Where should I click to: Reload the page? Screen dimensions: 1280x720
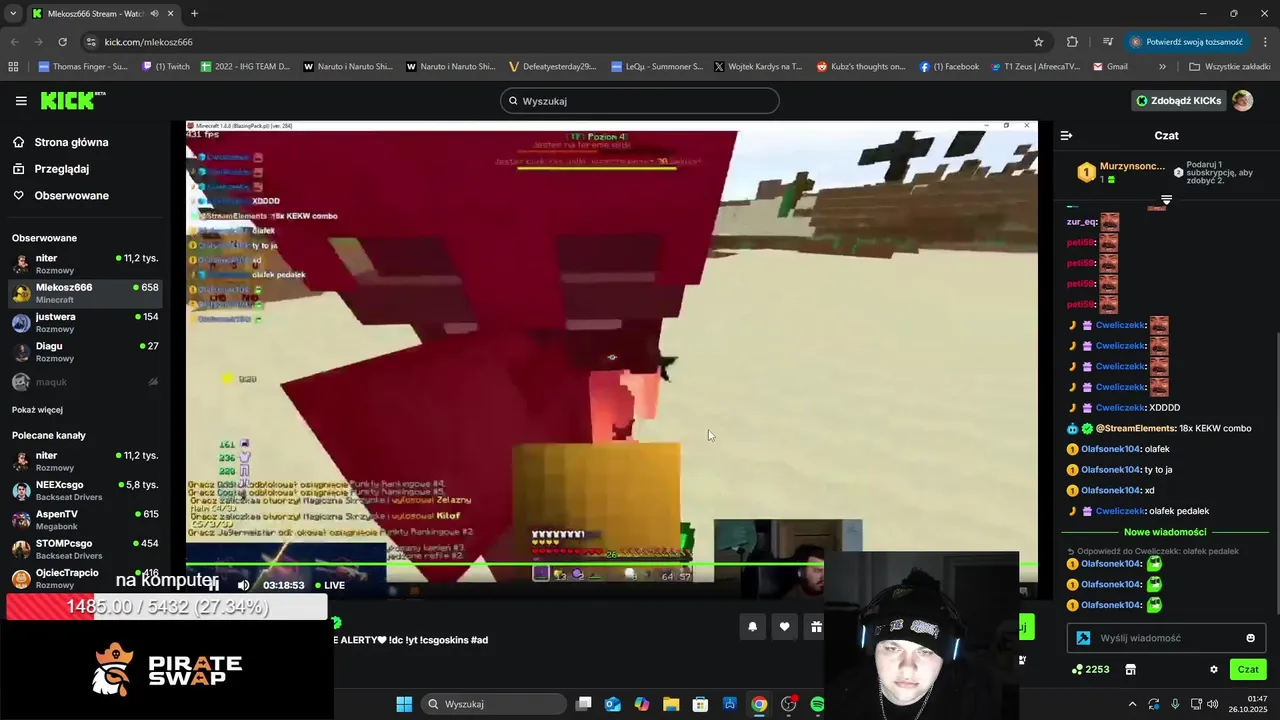(x=62, y=42)
